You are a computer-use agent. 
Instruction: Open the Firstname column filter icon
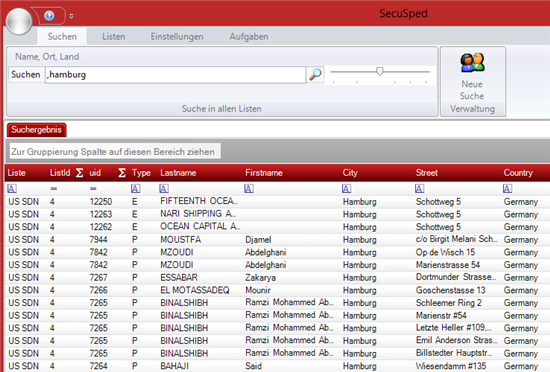click(249, 189)
